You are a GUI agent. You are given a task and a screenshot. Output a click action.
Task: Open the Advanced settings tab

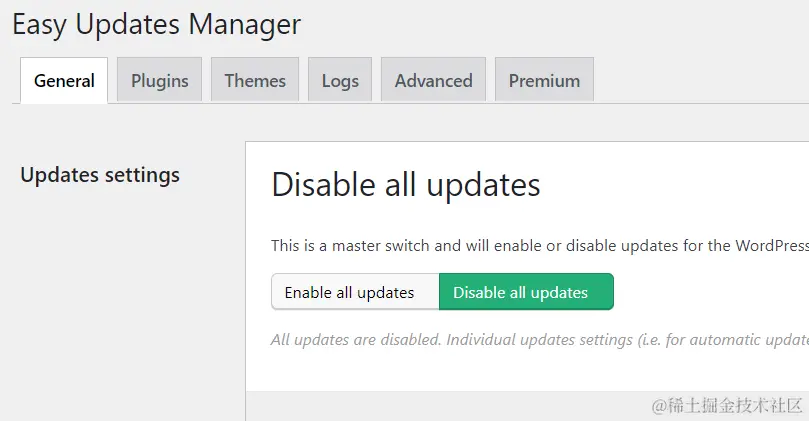click(x=433, y=81)
